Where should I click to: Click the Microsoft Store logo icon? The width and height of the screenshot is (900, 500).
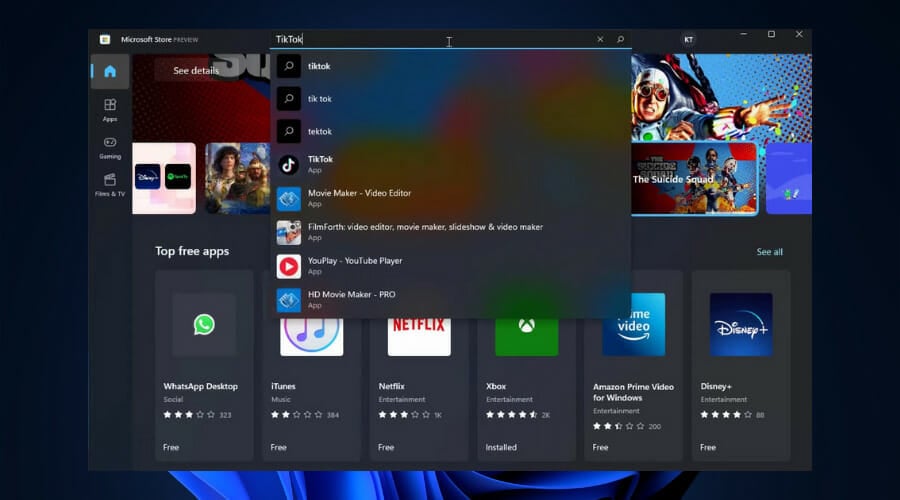tap(104, 40)
